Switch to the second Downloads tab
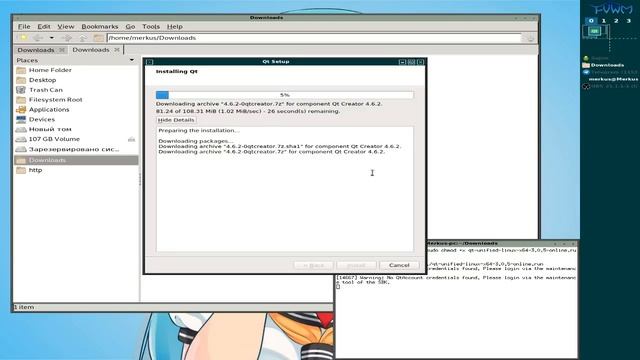The height and width of the screenshot is (360, 640). (91, 50)
